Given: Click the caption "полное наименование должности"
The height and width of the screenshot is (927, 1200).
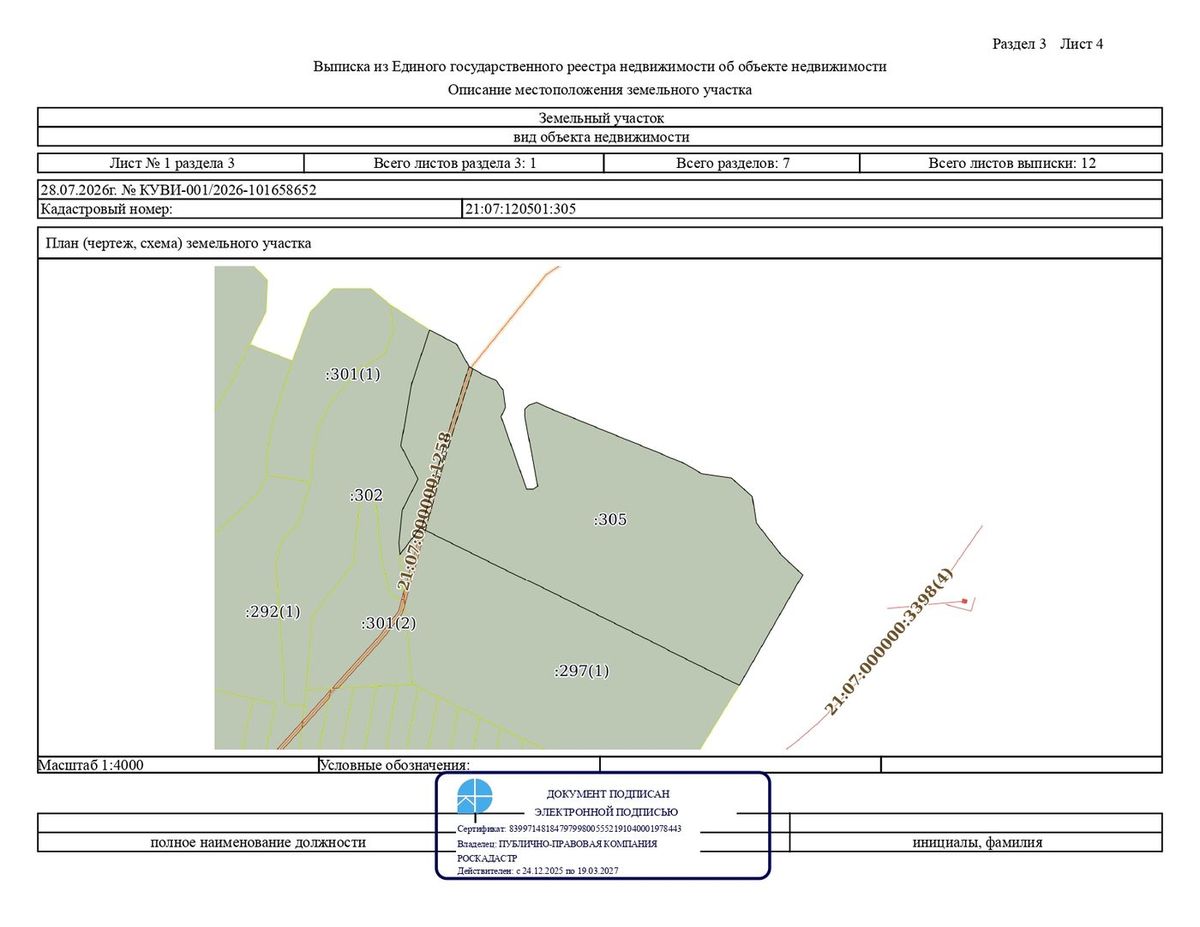Looking at the screenshot, I should tap(258, 842).
